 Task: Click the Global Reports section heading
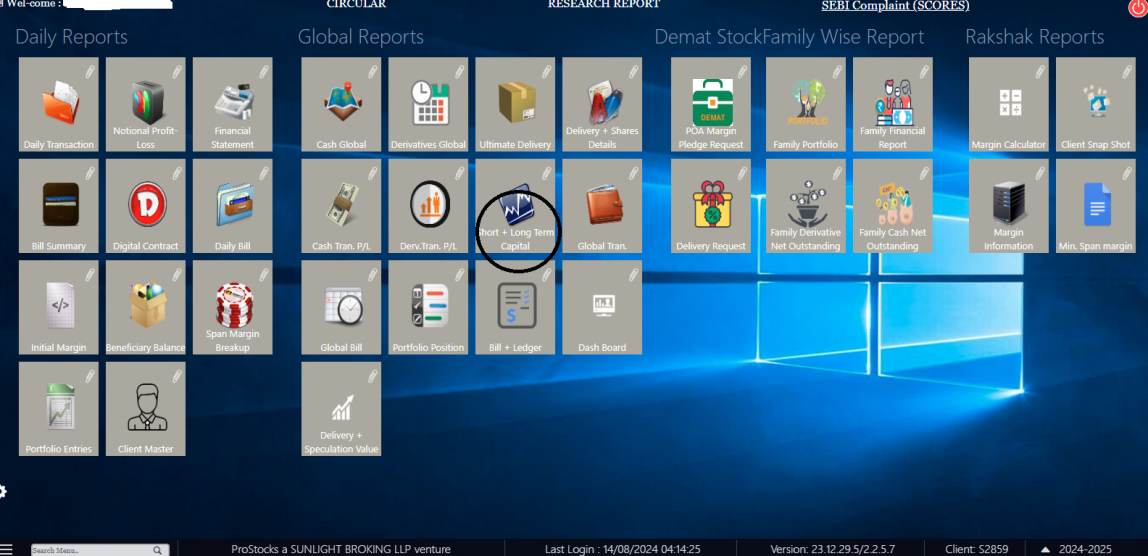pos(361,37)
